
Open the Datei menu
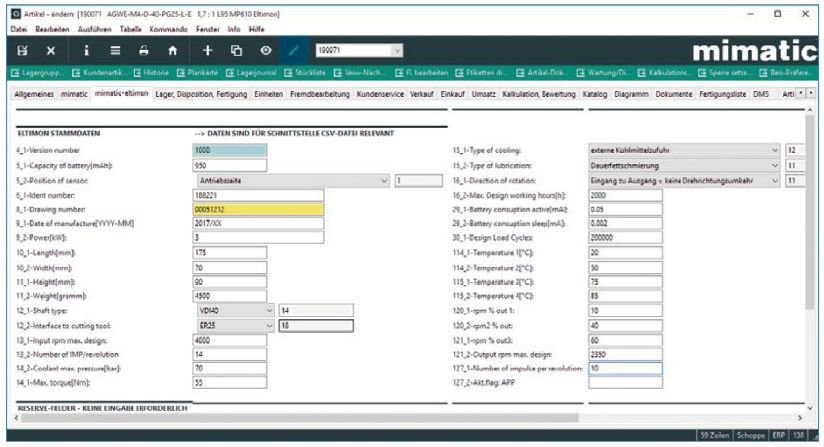point(18,29)
